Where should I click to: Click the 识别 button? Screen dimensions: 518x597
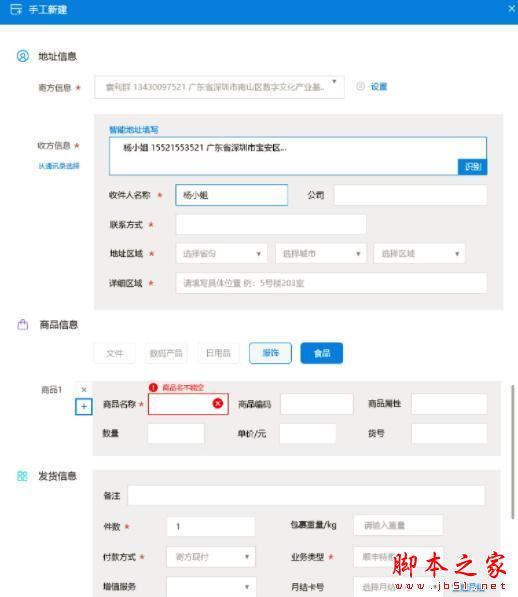pos(472,167)
